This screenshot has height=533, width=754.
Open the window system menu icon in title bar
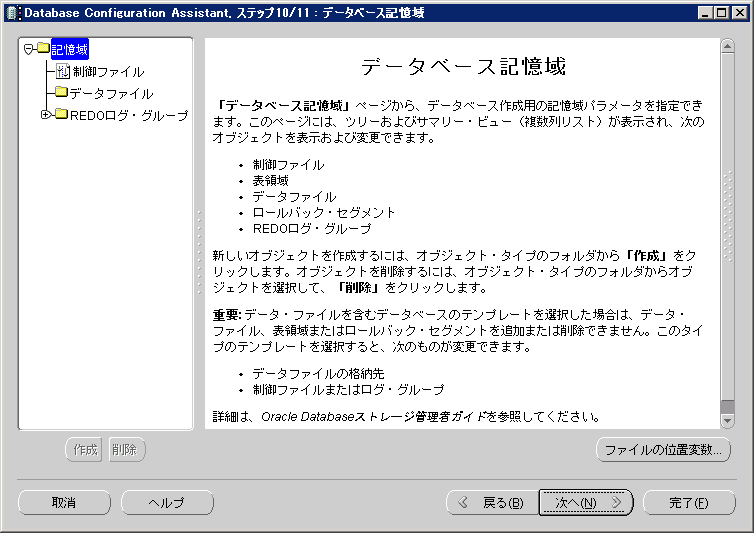[12, 13]
